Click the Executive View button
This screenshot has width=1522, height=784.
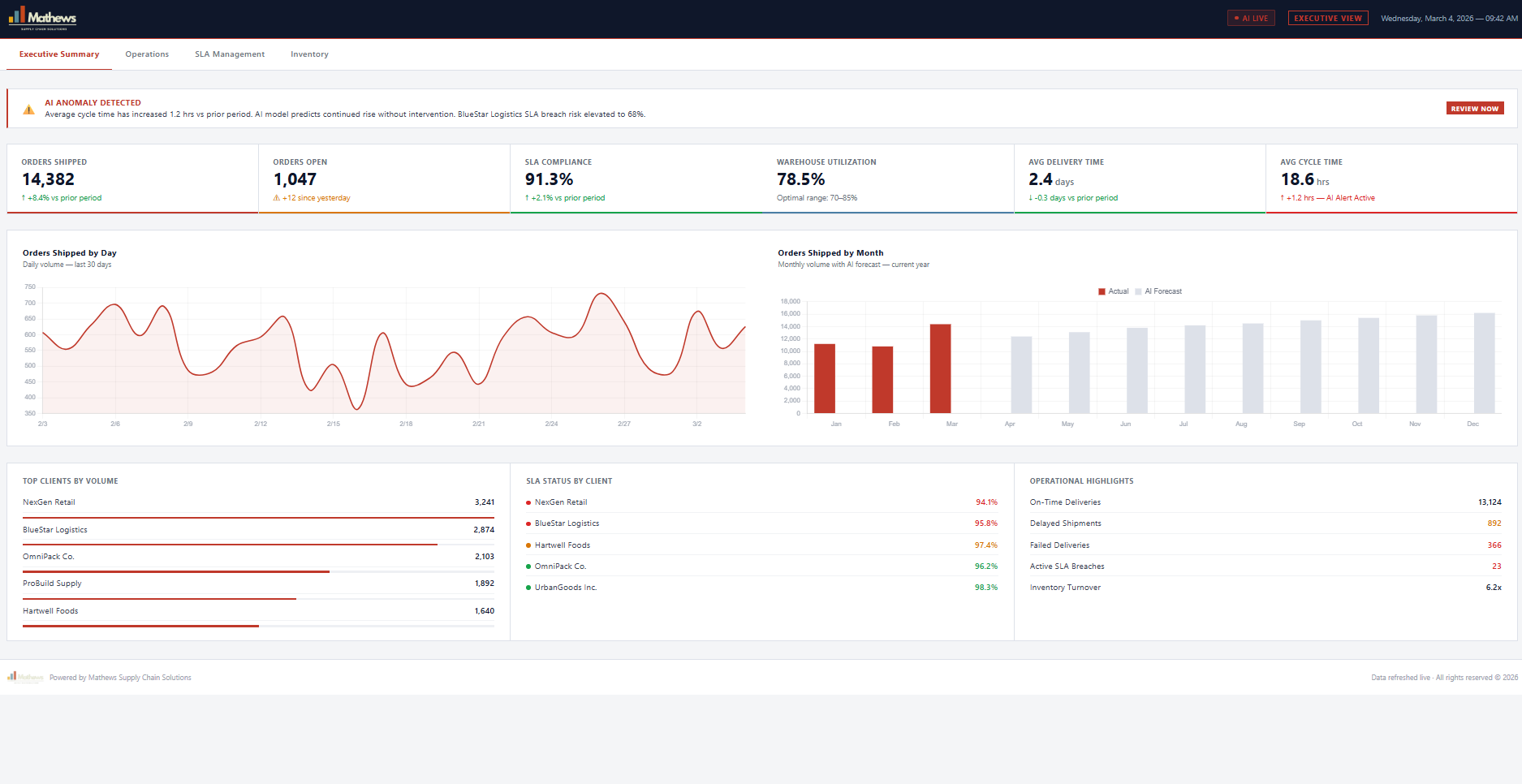[x=1328, y=18]
